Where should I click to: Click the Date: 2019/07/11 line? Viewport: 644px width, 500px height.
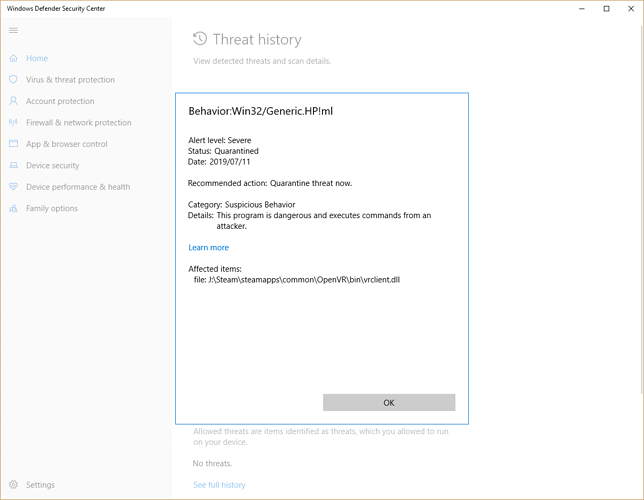[219, 161]
